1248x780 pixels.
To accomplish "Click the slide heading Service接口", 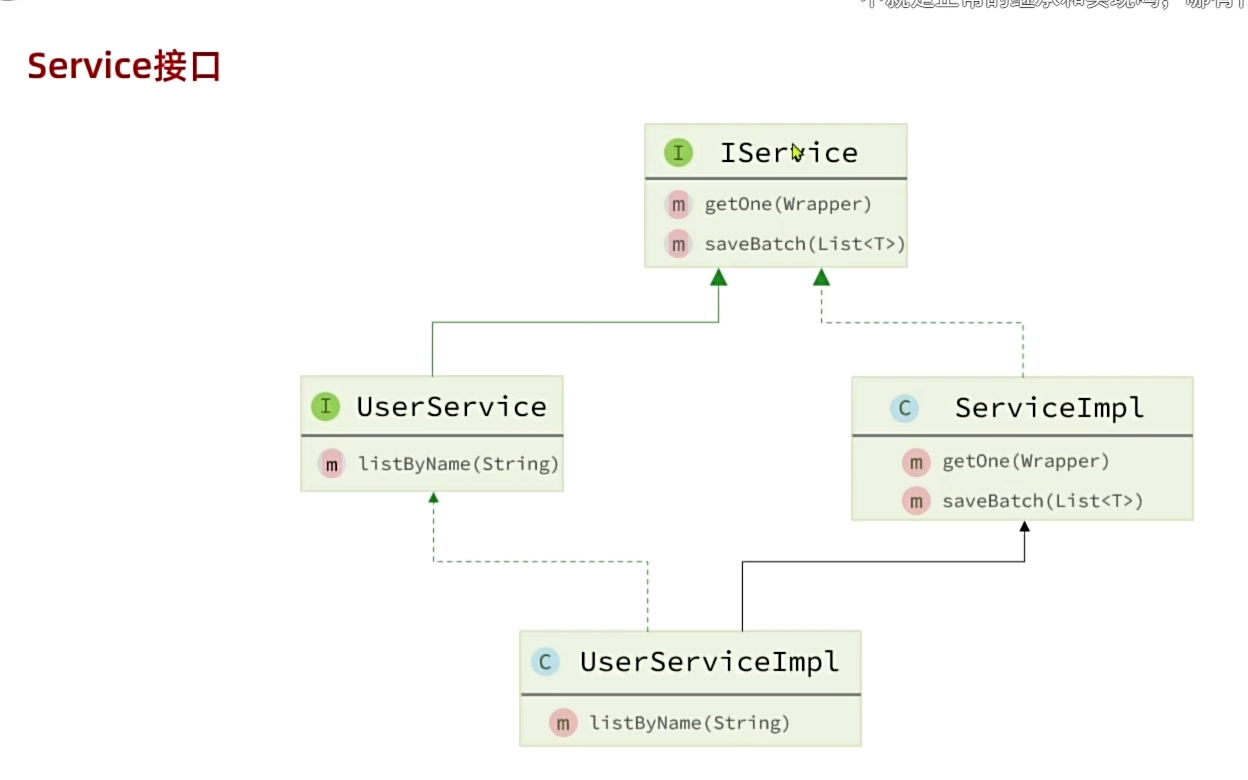I will click(x=124, y=67).
